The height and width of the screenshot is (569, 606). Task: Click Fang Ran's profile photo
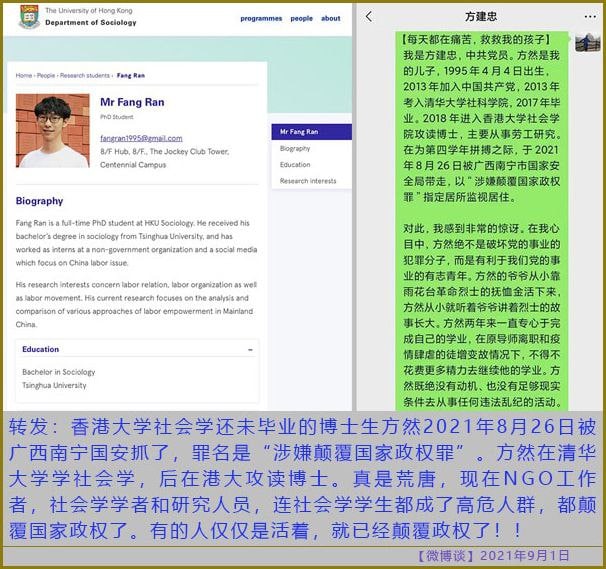pos(54,131)
